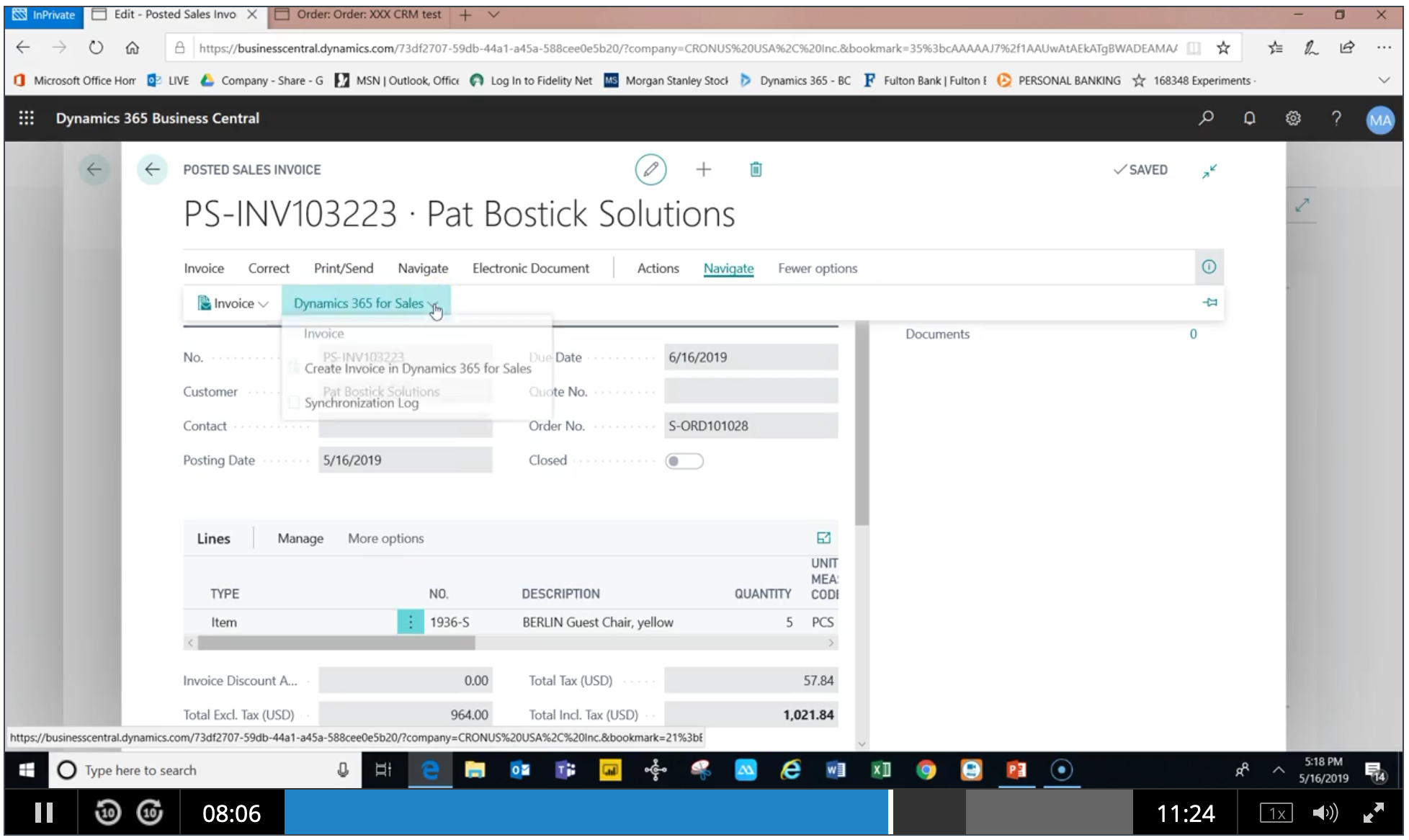The height and width of the screenshot is (840, 1409).
Task: Open the notifications bell
Action: (1250, 118)
